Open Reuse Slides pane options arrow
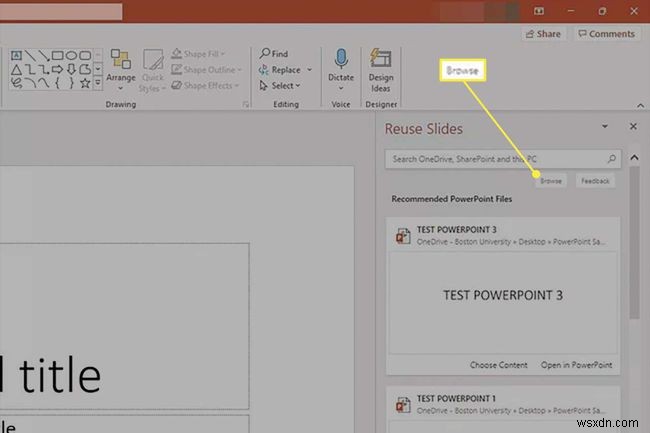Image resolution: width=650 pixels, height=433 pixels. [x=605, y=126]
